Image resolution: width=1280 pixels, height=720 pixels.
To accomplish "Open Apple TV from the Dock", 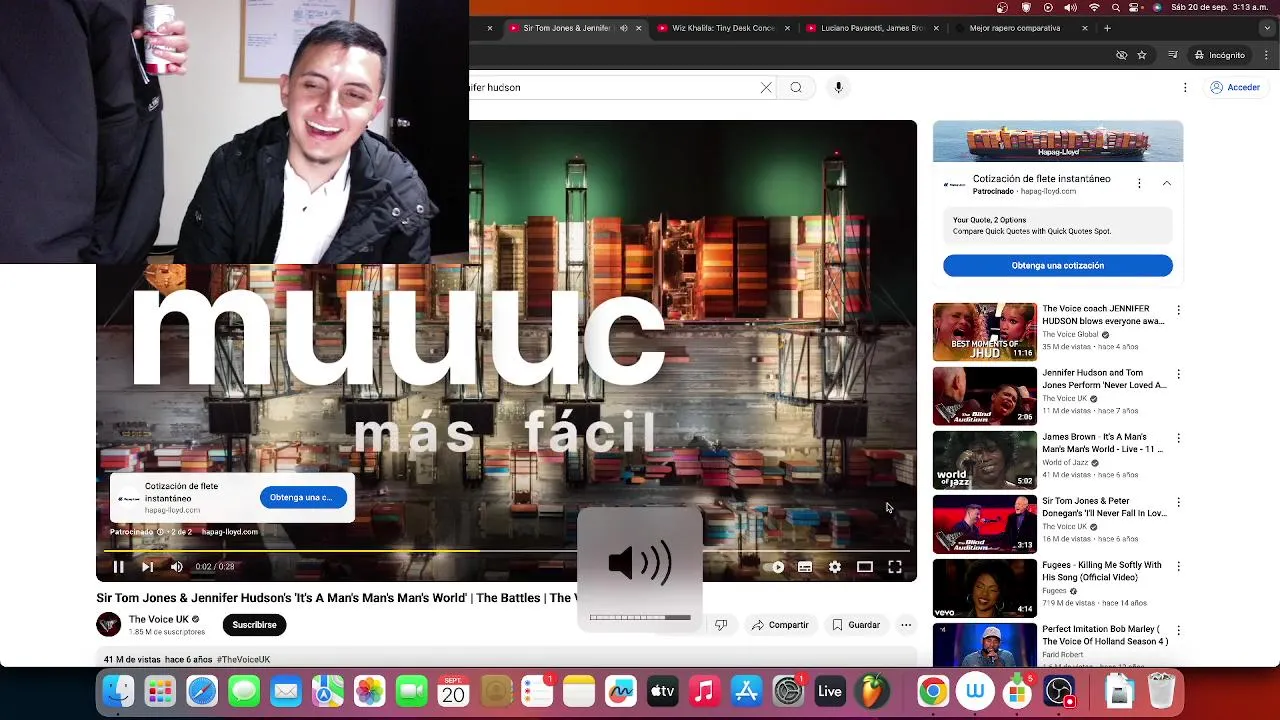I will 663,691.
